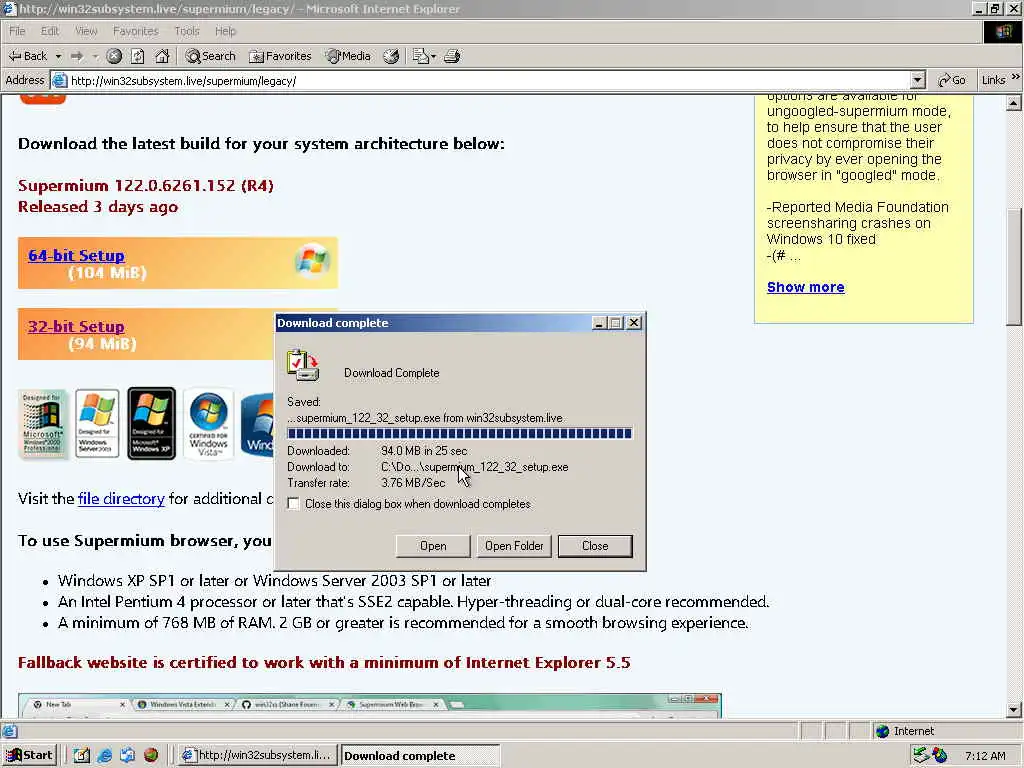Stop loading with the Stop icon
The image size is (1024, 768).
coord(114,56)
